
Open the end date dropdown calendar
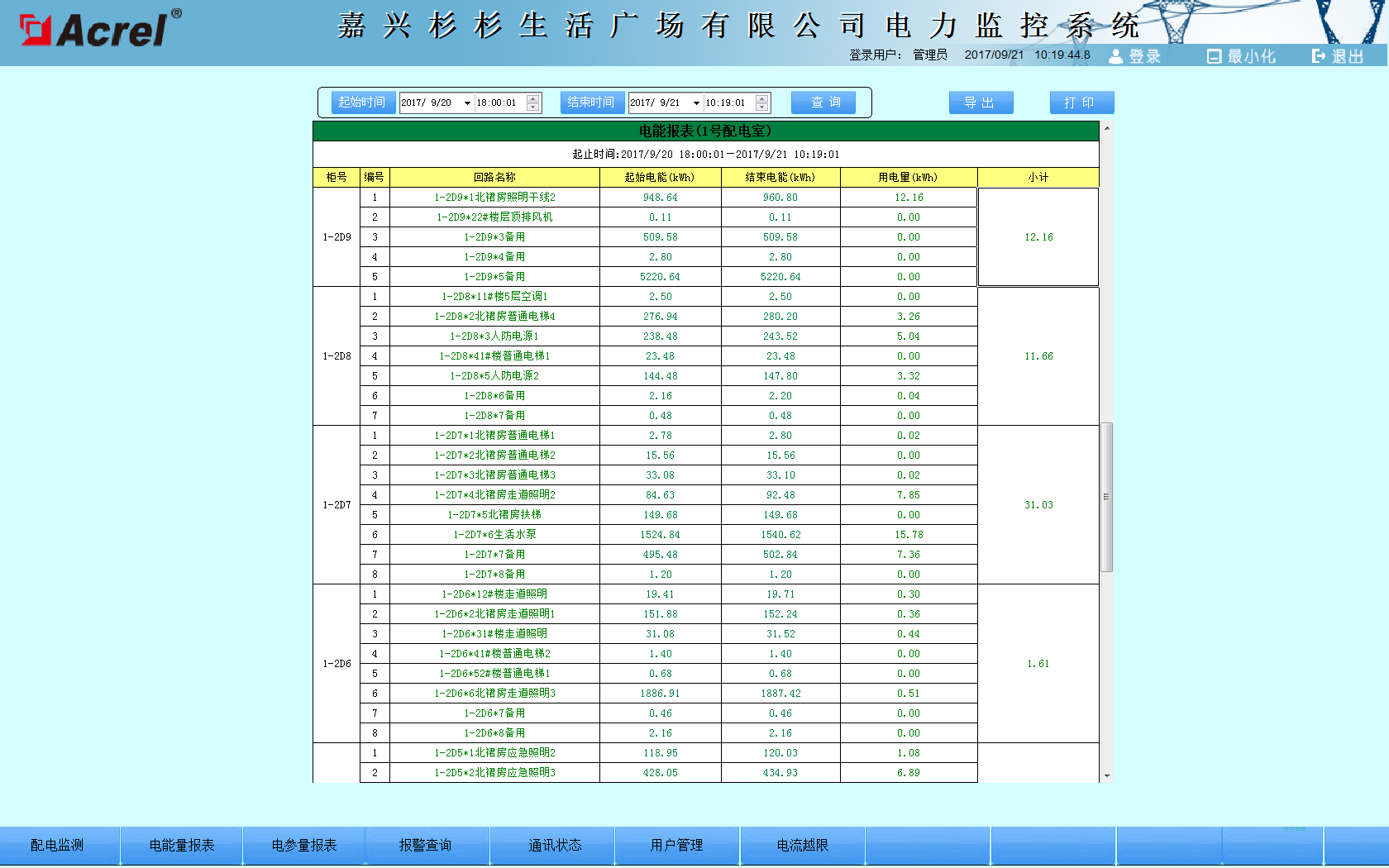click(x=696, y=103)
